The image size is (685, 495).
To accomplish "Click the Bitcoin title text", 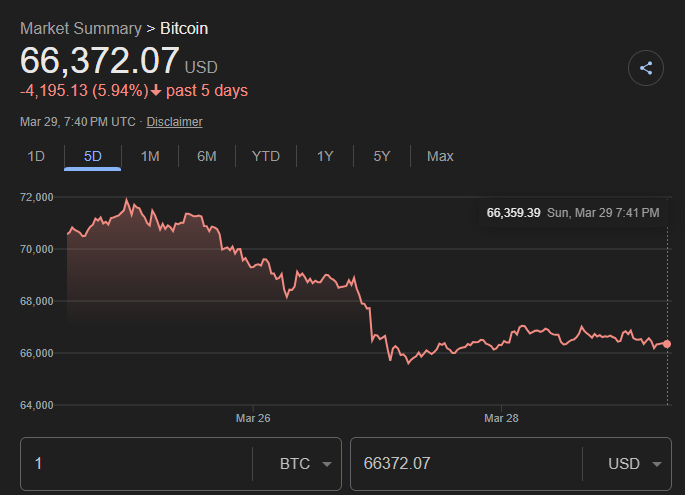I will [184, 28].
